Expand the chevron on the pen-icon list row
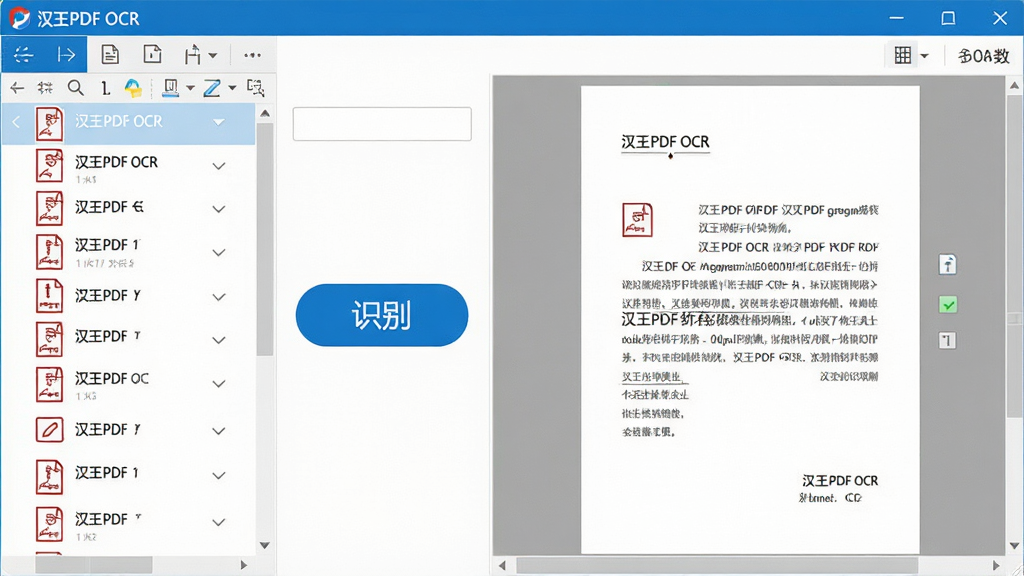The image size is (1024, 576). click(219, 431)
